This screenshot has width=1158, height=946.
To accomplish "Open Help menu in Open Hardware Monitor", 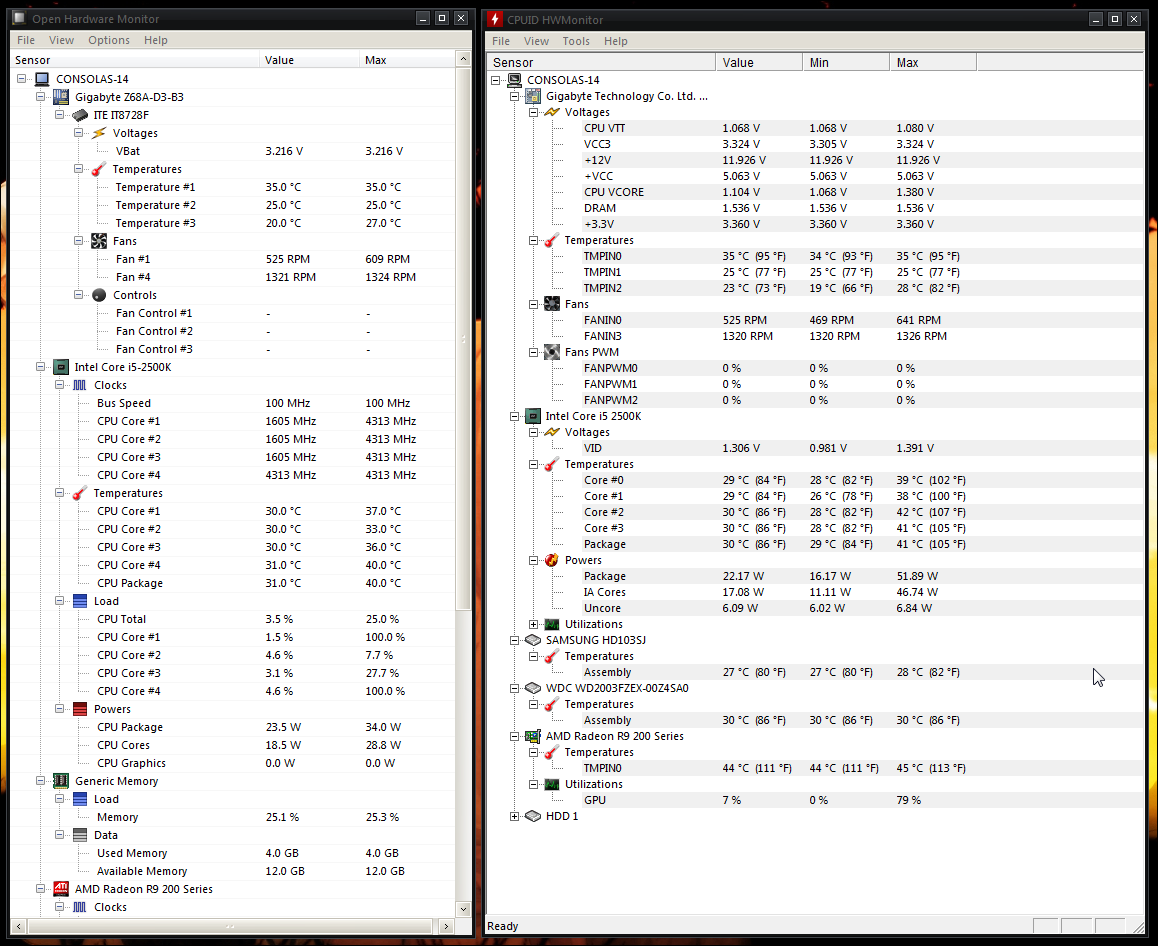I will [x=156, y=40].
